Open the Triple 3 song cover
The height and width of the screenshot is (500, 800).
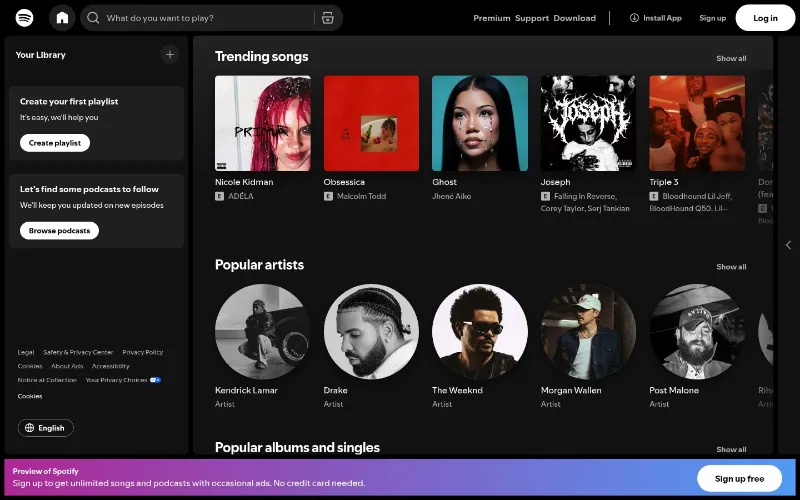point(697,123)
